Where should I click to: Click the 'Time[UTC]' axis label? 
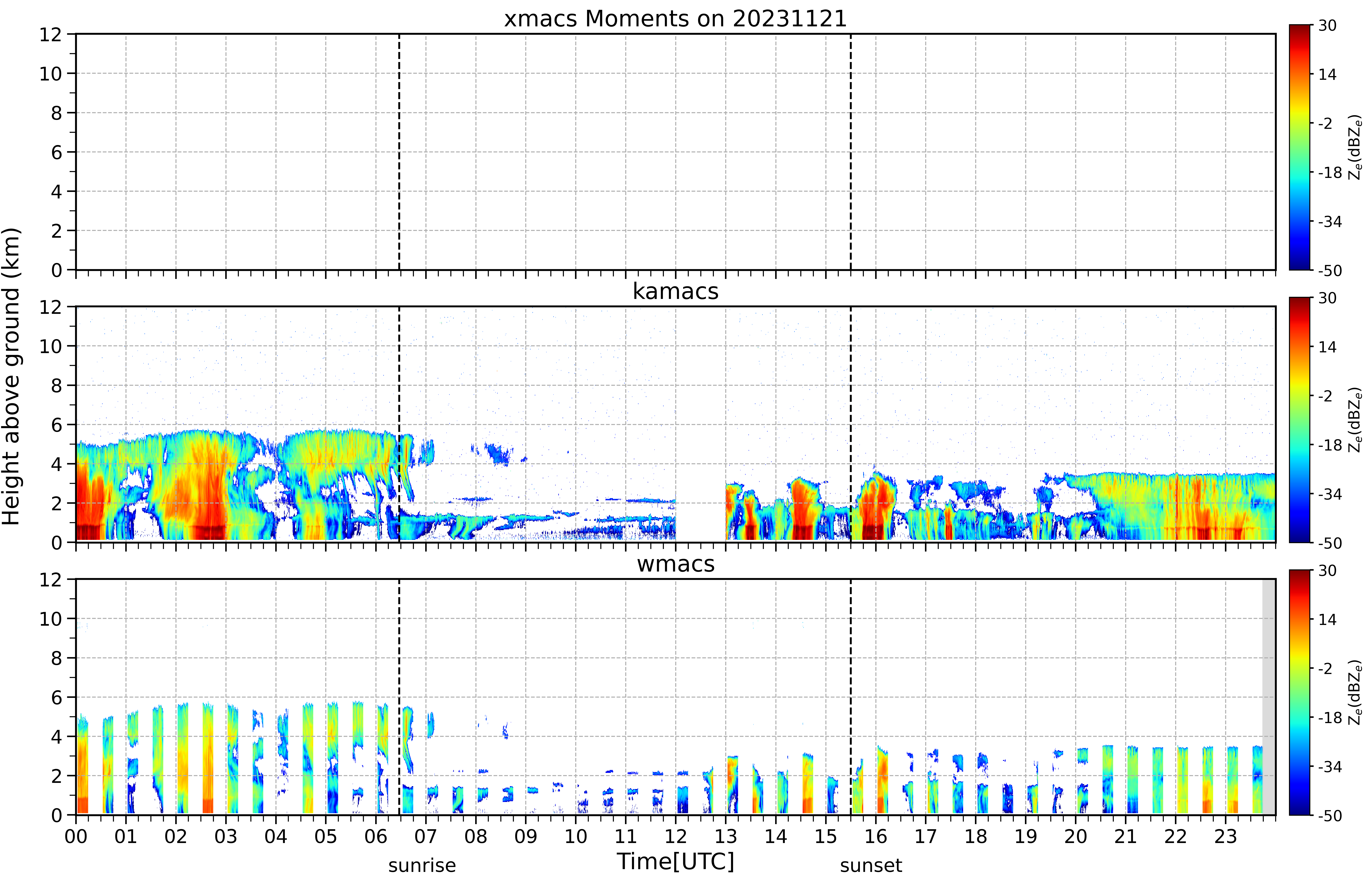tap(675, 861)
